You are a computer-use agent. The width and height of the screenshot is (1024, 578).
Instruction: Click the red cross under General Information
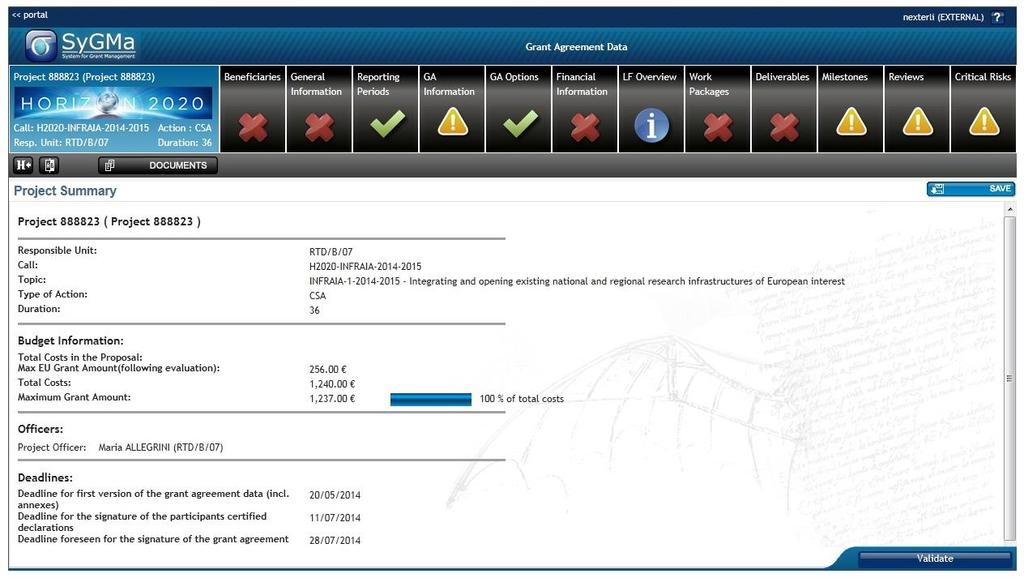click(x=319, y=127)
